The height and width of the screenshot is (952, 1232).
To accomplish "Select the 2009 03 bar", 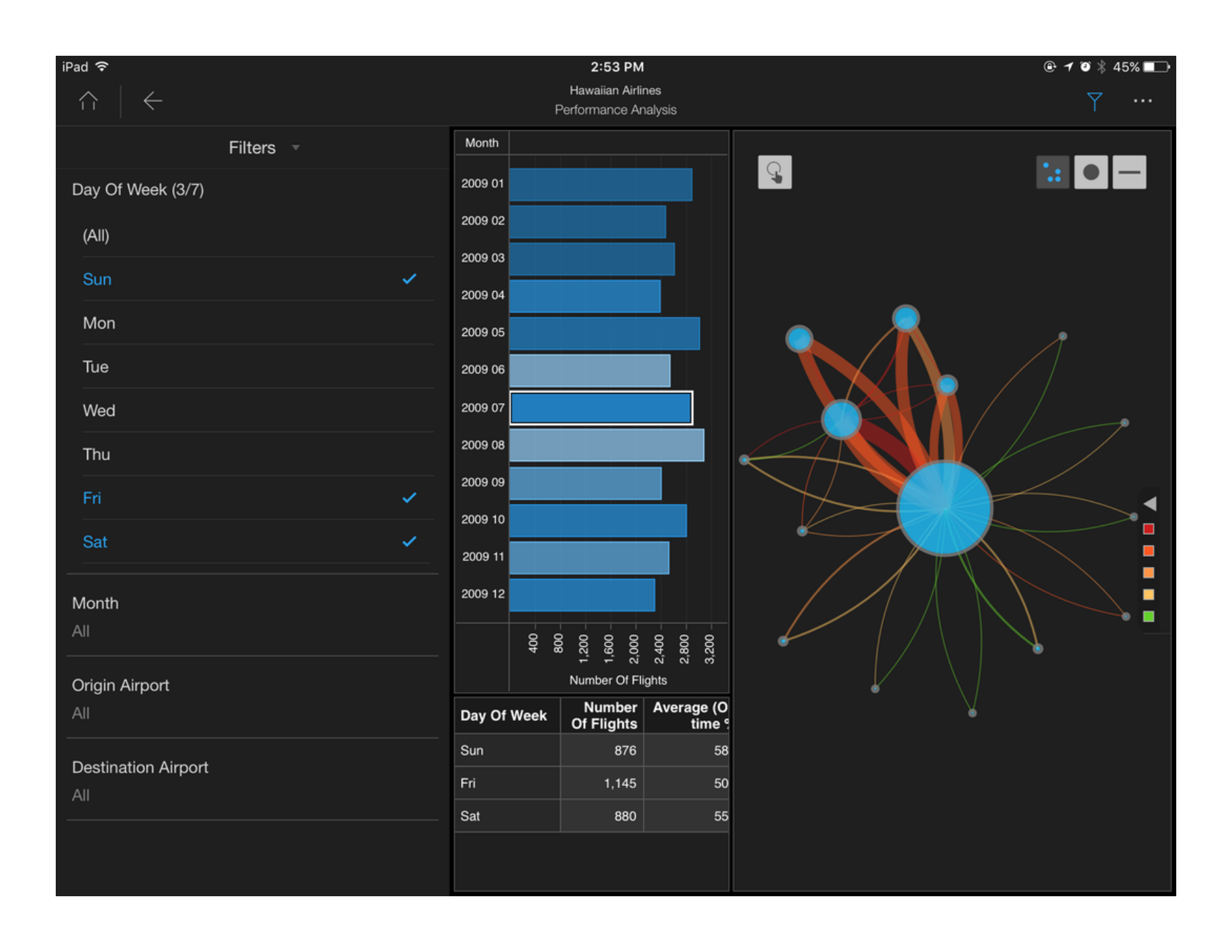I will click(592, 259).
